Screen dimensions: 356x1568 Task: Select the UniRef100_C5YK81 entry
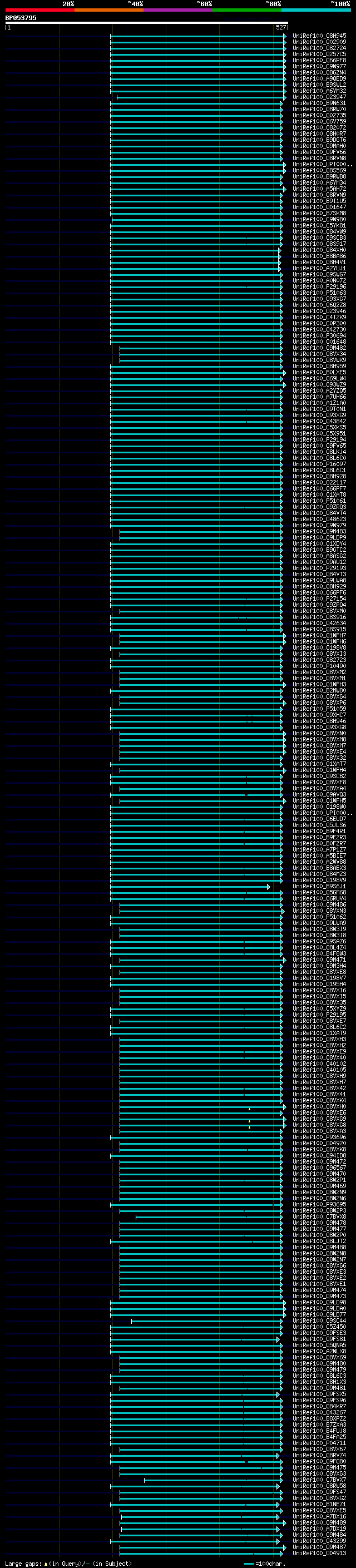point(319,225)
